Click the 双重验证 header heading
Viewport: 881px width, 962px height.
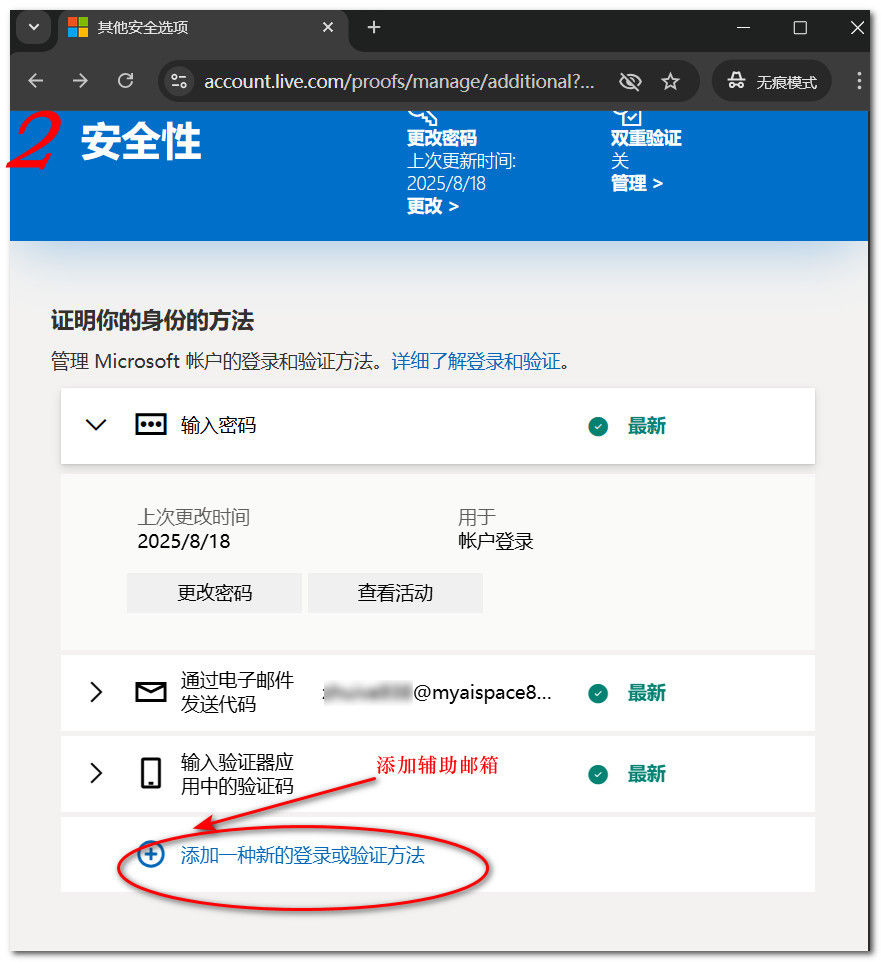pos(646,138)
